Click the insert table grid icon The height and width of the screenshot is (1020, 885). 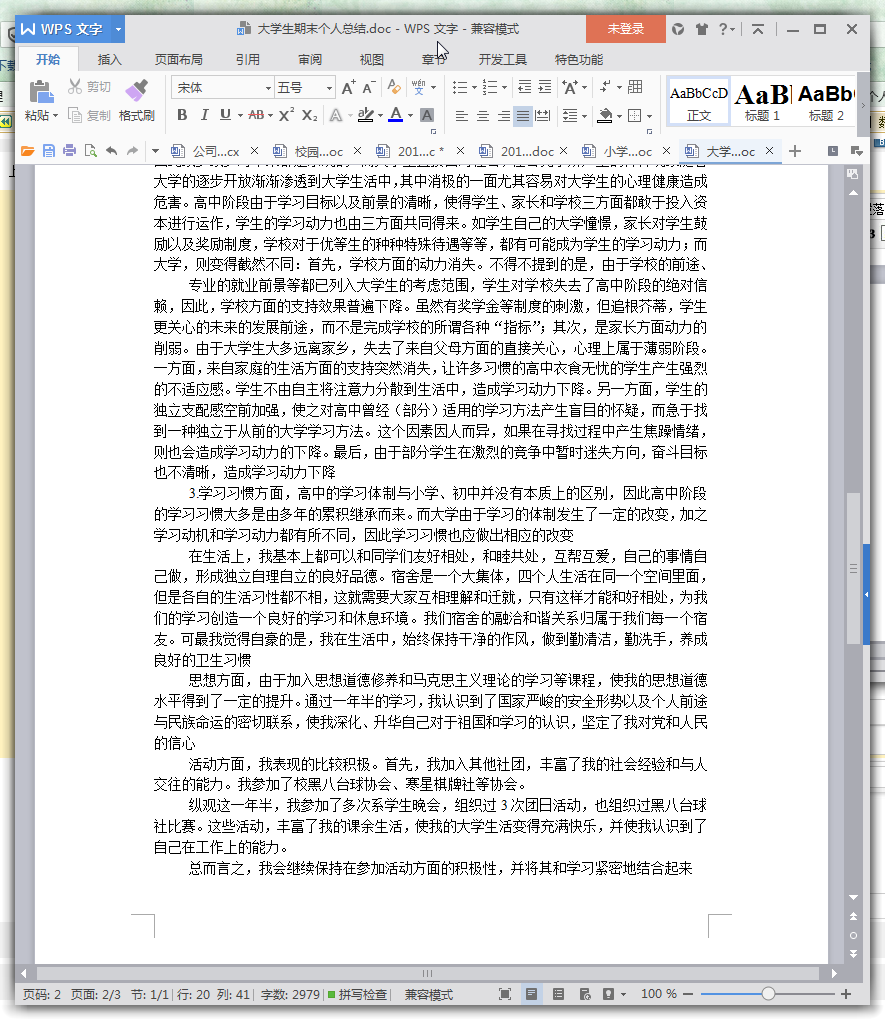[636, 87]
